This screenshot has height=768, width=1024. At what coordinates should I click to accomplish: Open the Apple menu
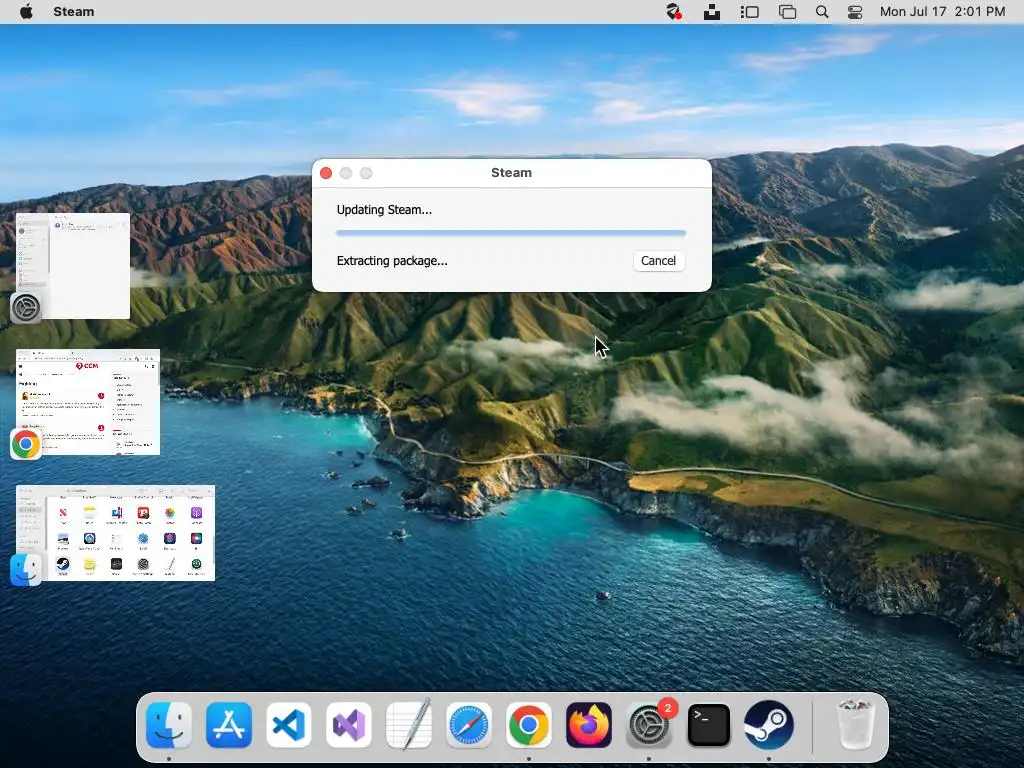tap(26, 12)
